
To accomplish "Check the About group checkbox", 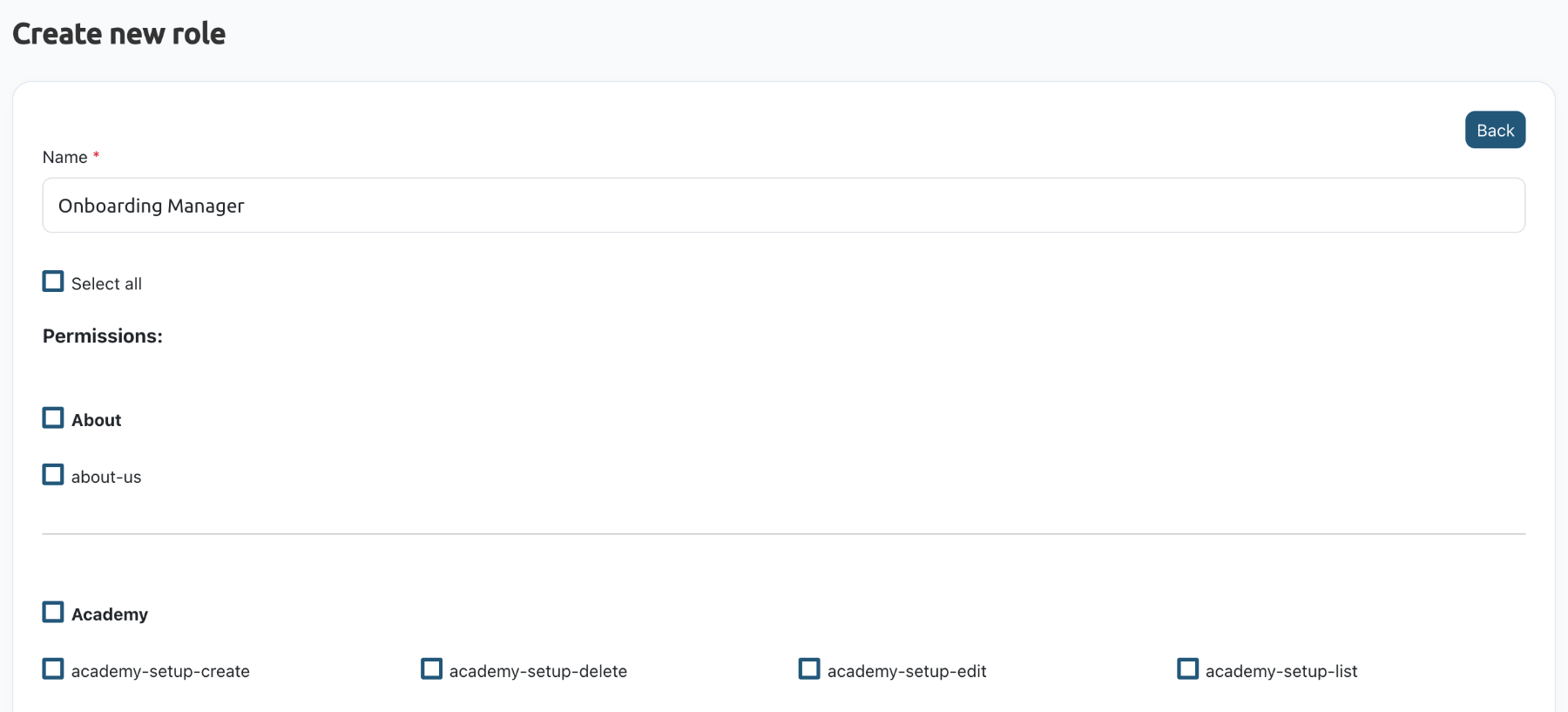I will [53, 417].
